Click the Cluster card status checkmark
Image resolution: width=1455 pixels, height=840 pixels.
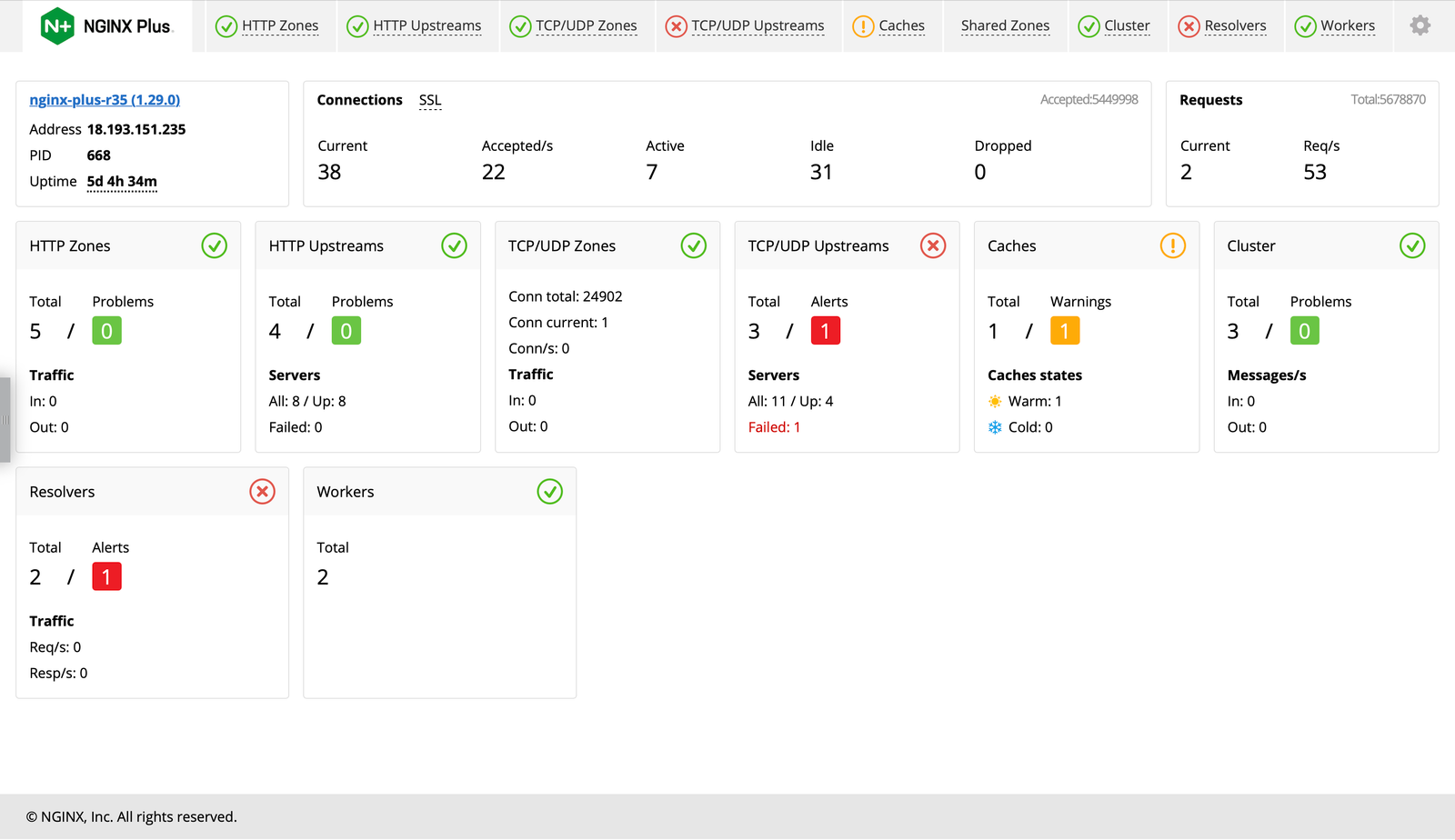pos(1412,245)
